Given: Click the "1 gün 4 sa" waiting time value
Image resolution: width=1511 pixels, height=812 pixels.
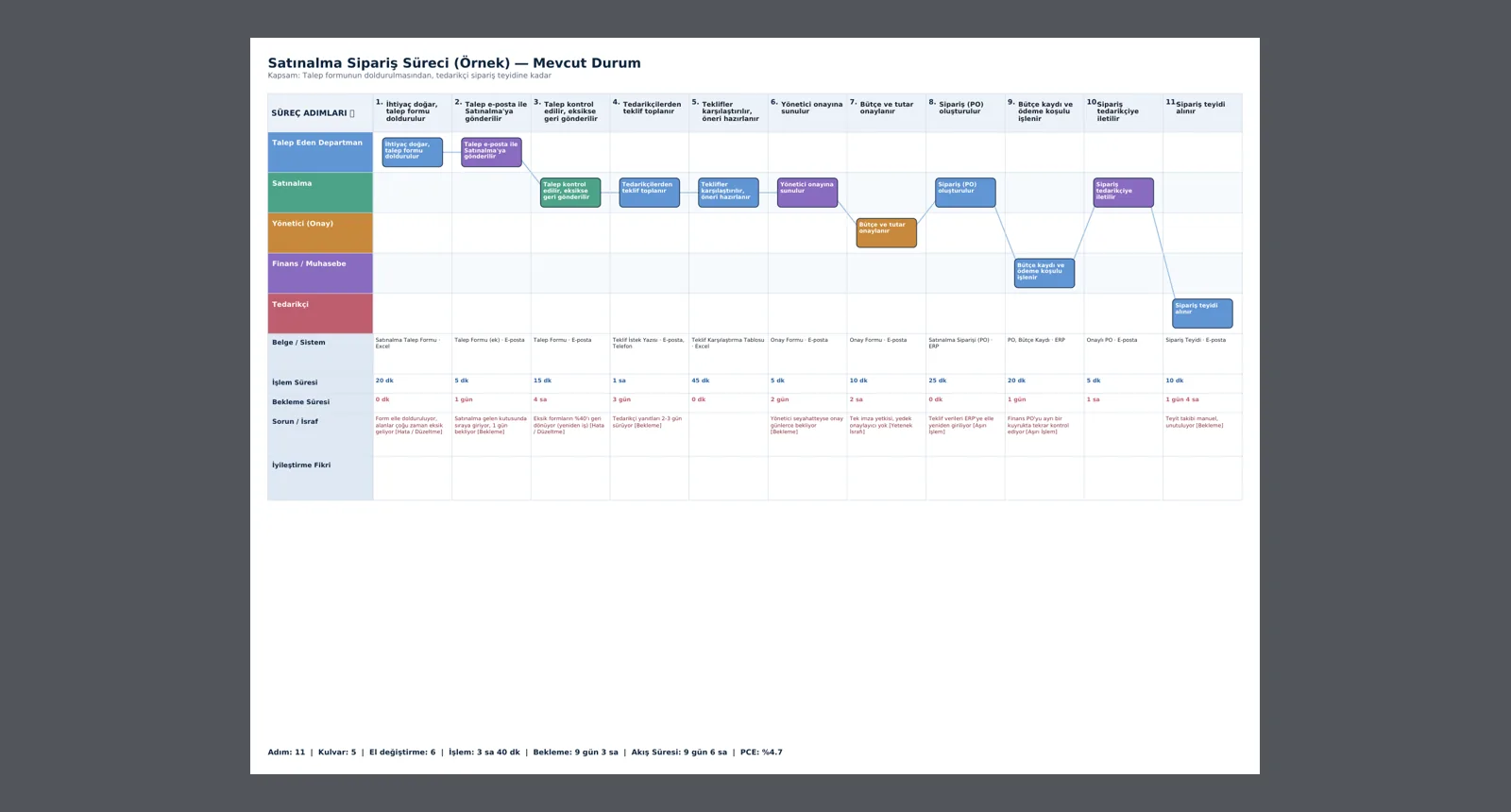Looking at the screenshot, I should (1182, 399).
